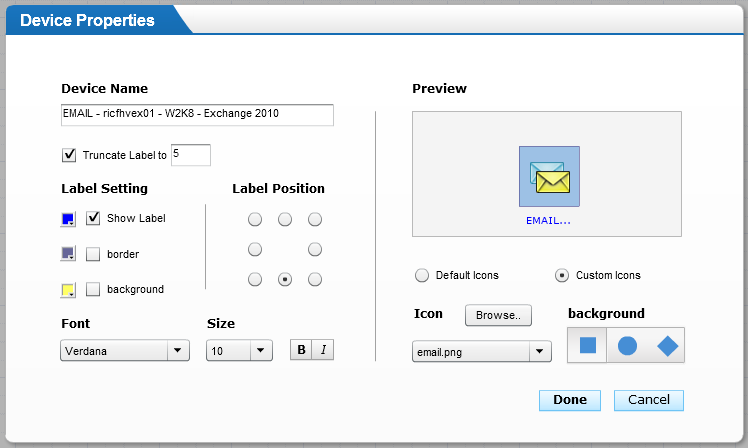The height and width of the screenshot is (448, 748).
Task: Set label position to bottom-left
Action: coord(255,279)
